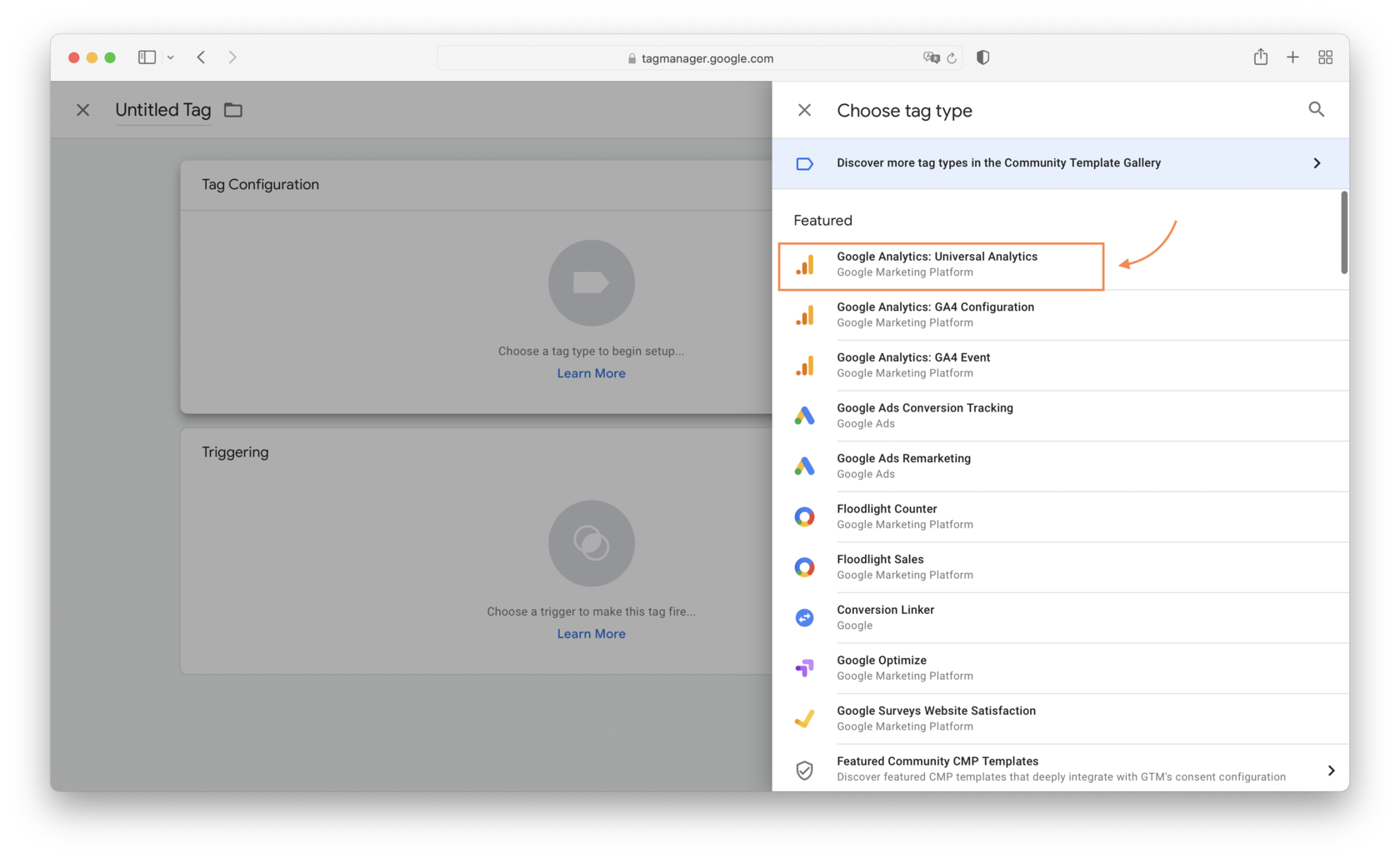Click the Community Template Gallery tag icon
The height and width of the screenshot is (858, 1400).
804,163
